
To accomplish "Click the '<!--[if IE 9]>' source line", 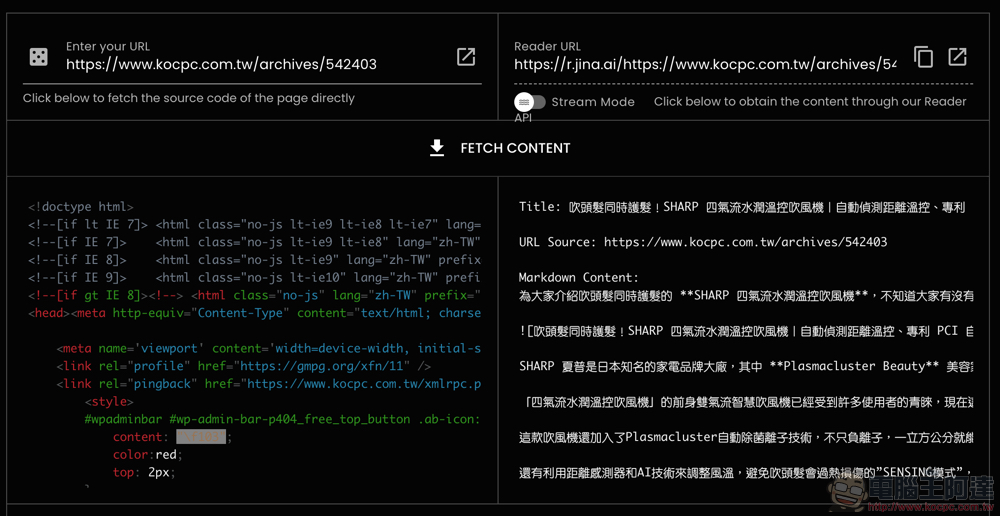I will [254, 278].
